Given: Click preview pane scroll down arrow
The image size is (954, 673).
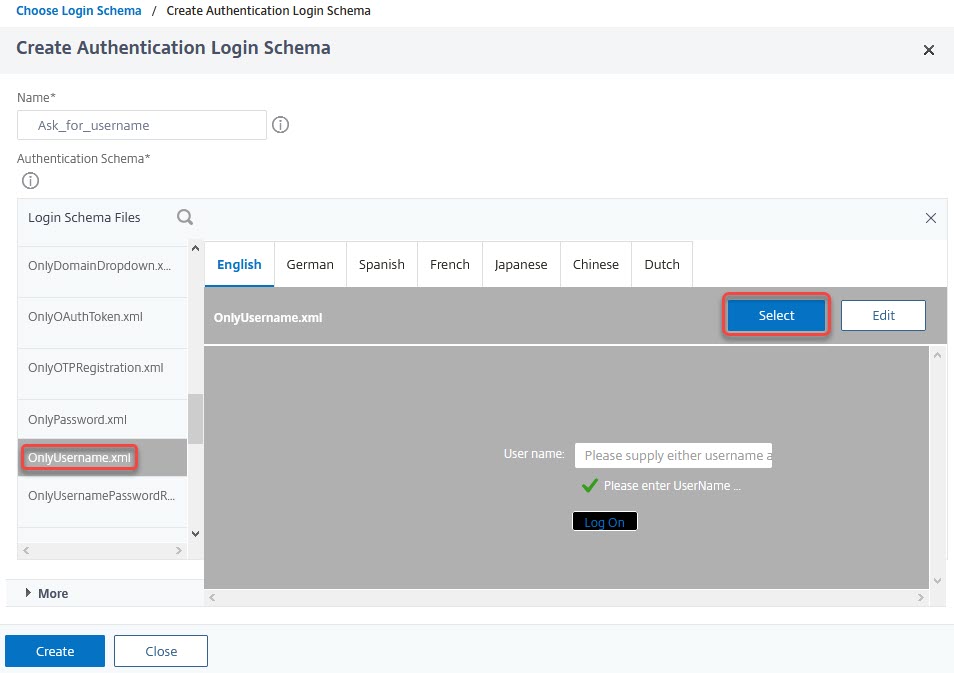Looking at the screenshot, I should (937, 581).
